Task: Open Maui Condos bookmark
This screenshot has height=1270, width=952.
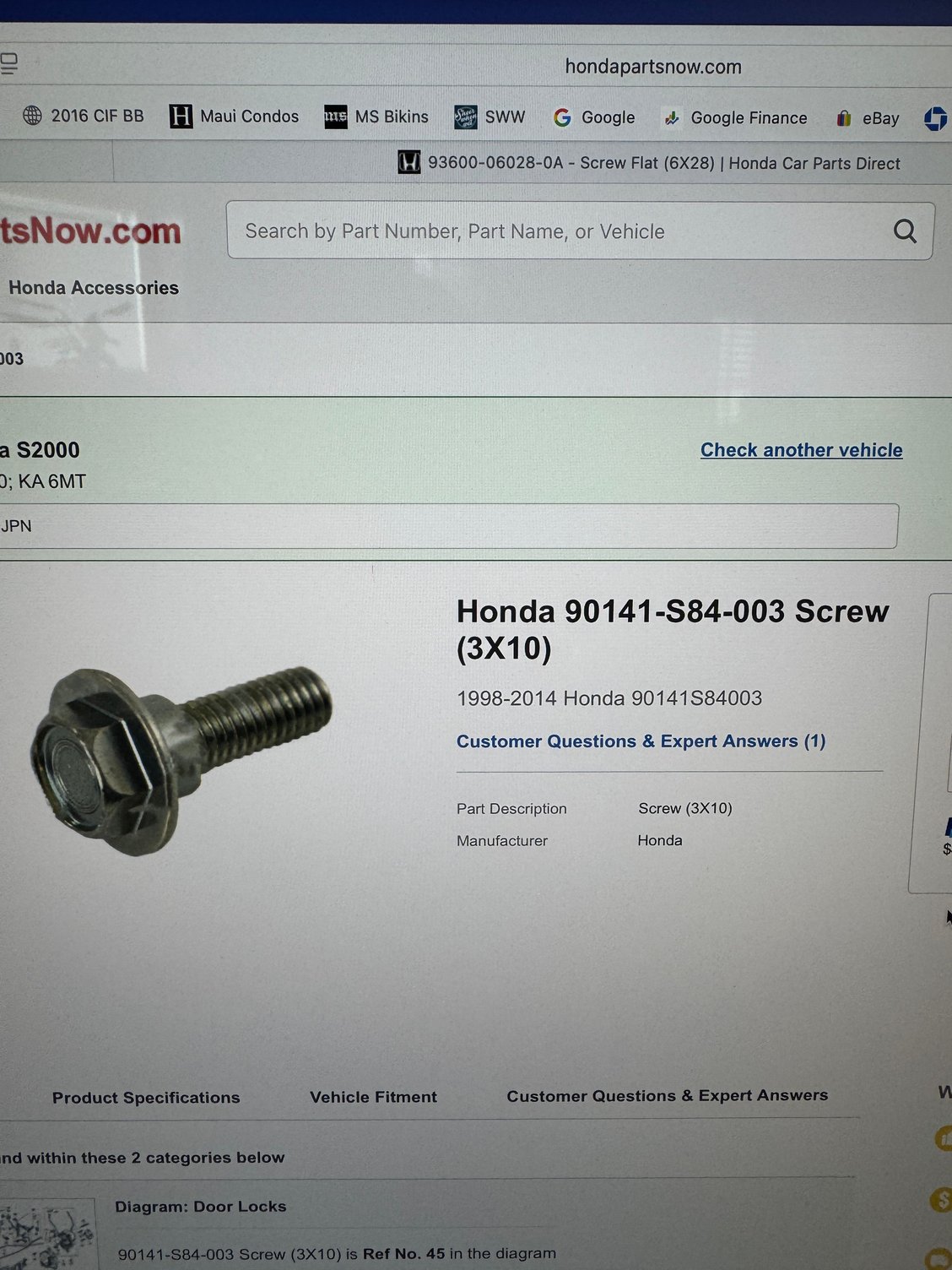Action: pyautogui.click(x=235, y=117)
